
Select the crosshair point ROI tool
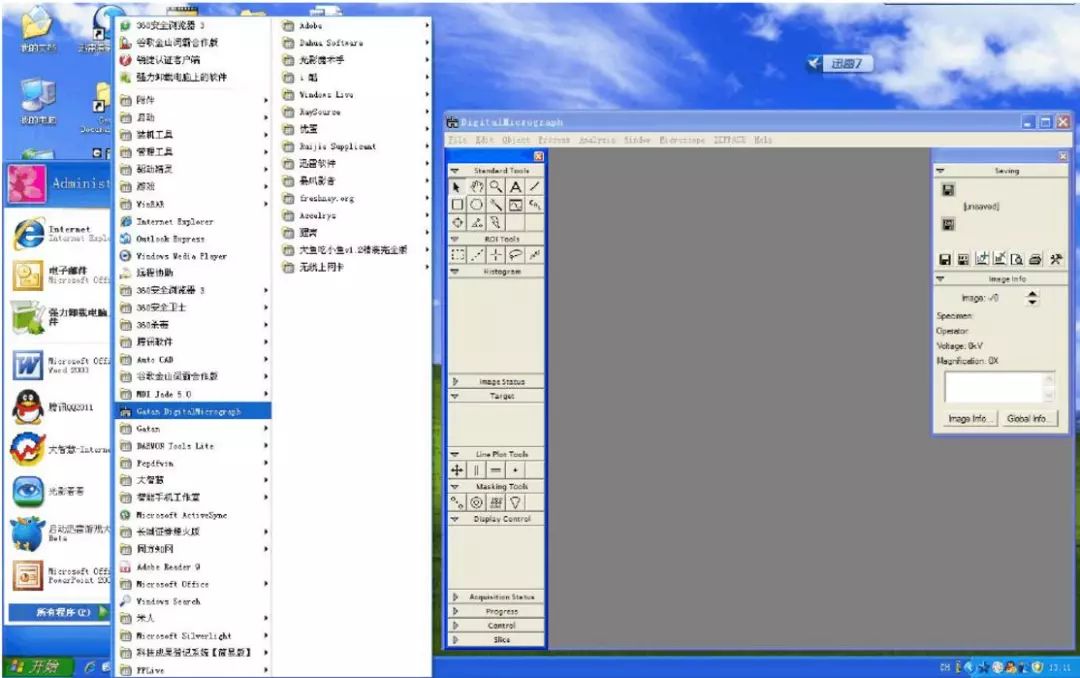tap(496, 255)
